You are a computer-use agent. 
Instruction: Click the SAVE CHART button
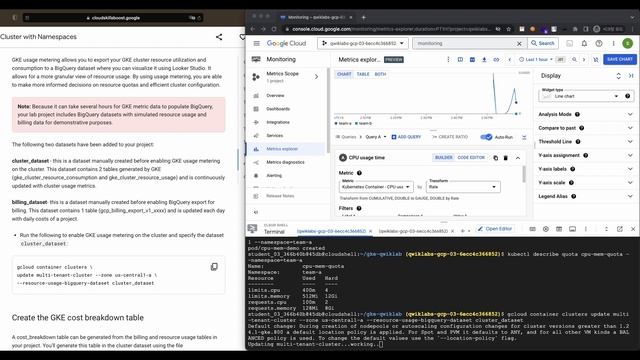(620, 60)
